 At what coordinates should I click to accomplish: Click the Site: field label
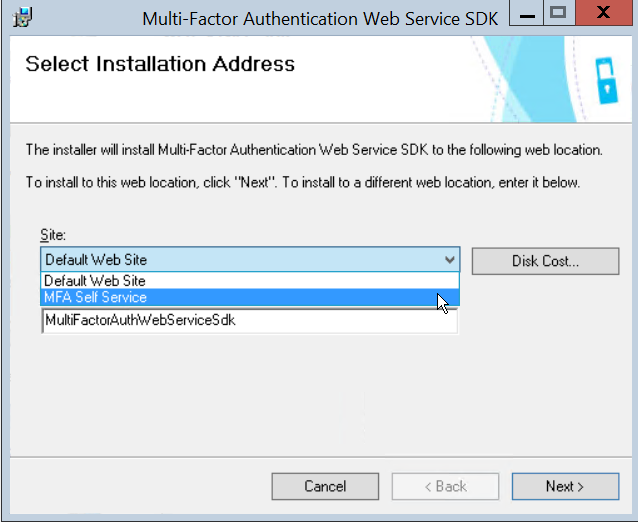(x=51, y=235)
